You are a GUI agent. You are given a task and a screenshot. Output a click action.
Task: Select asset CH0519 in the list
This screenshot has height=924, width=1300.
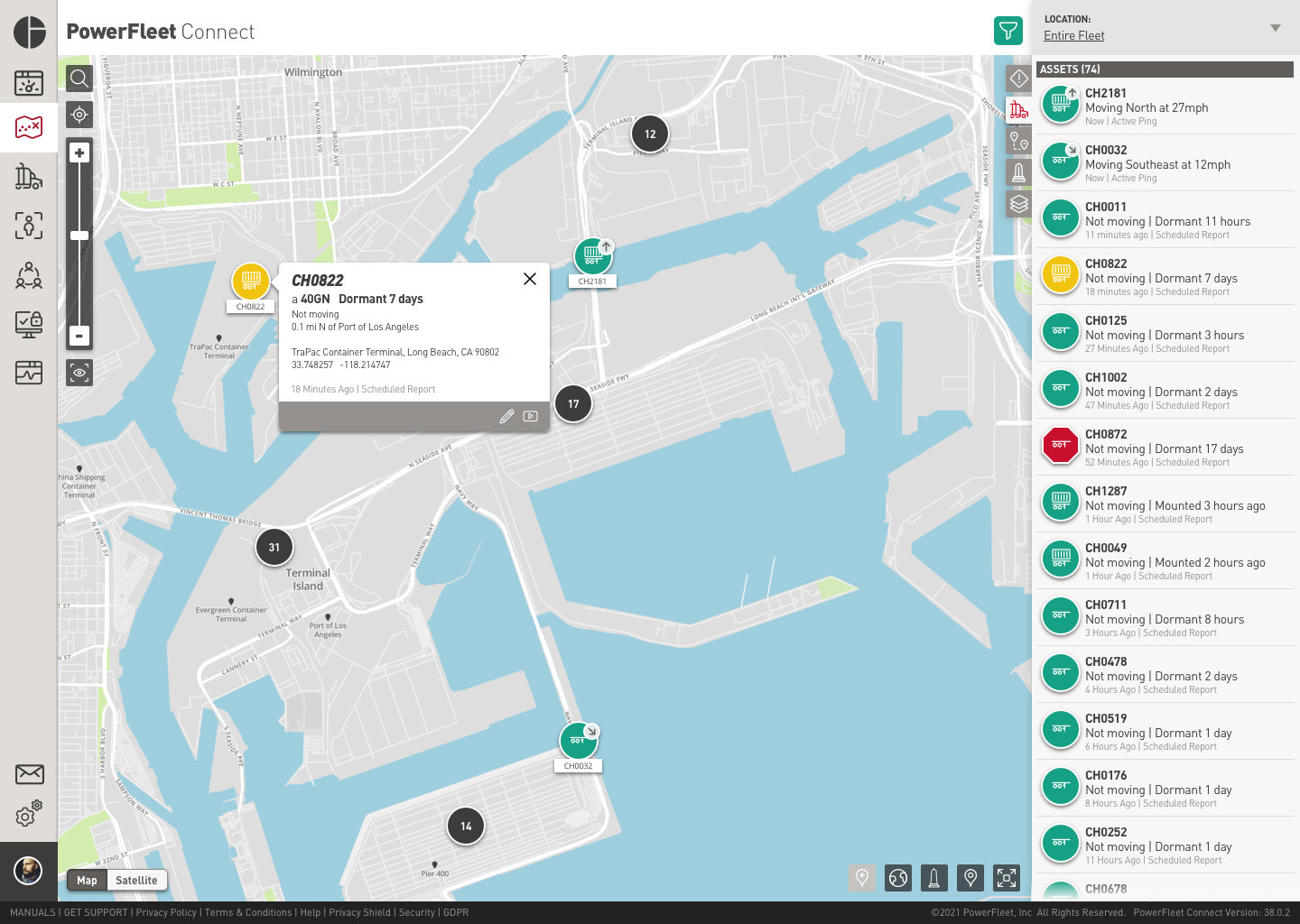coord(1165,732)
